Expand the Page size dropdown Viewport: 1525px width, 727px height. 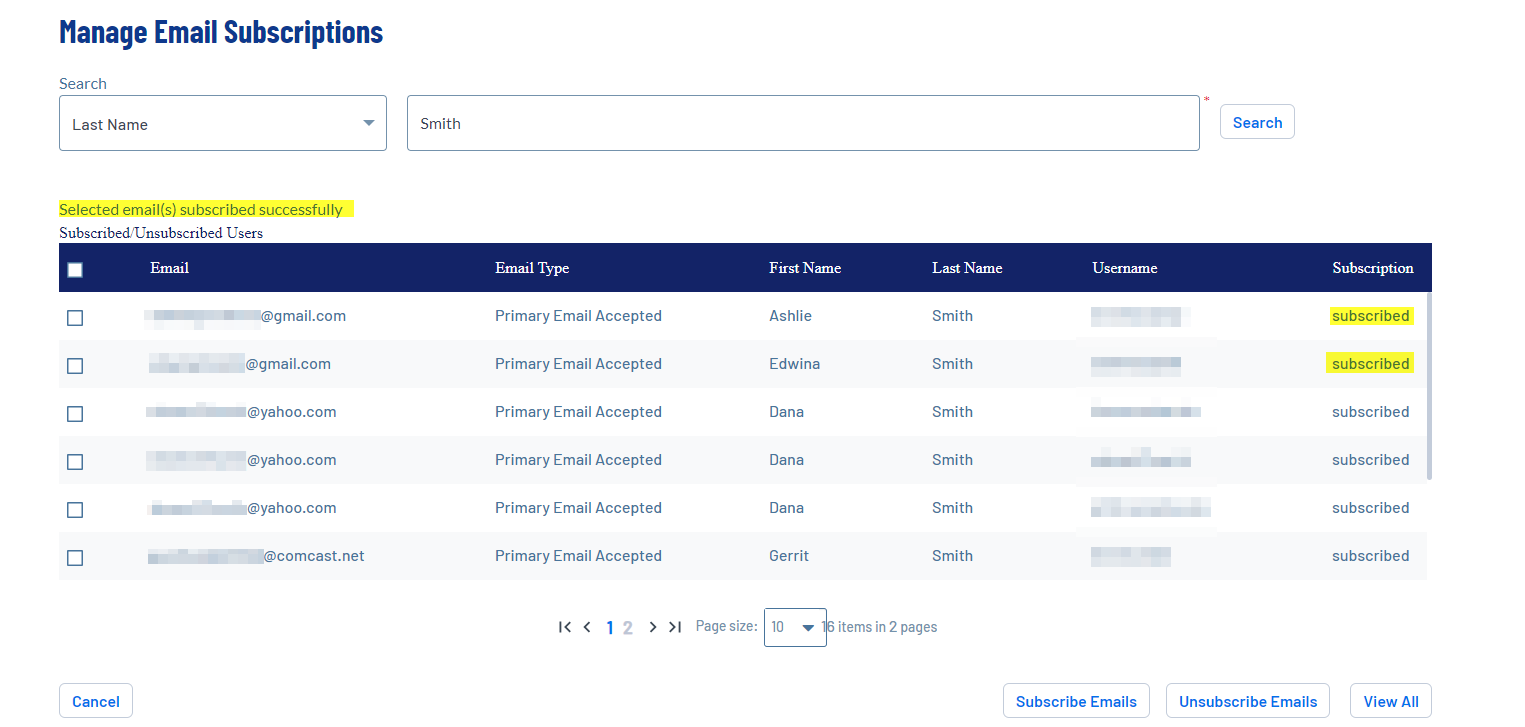795,627
